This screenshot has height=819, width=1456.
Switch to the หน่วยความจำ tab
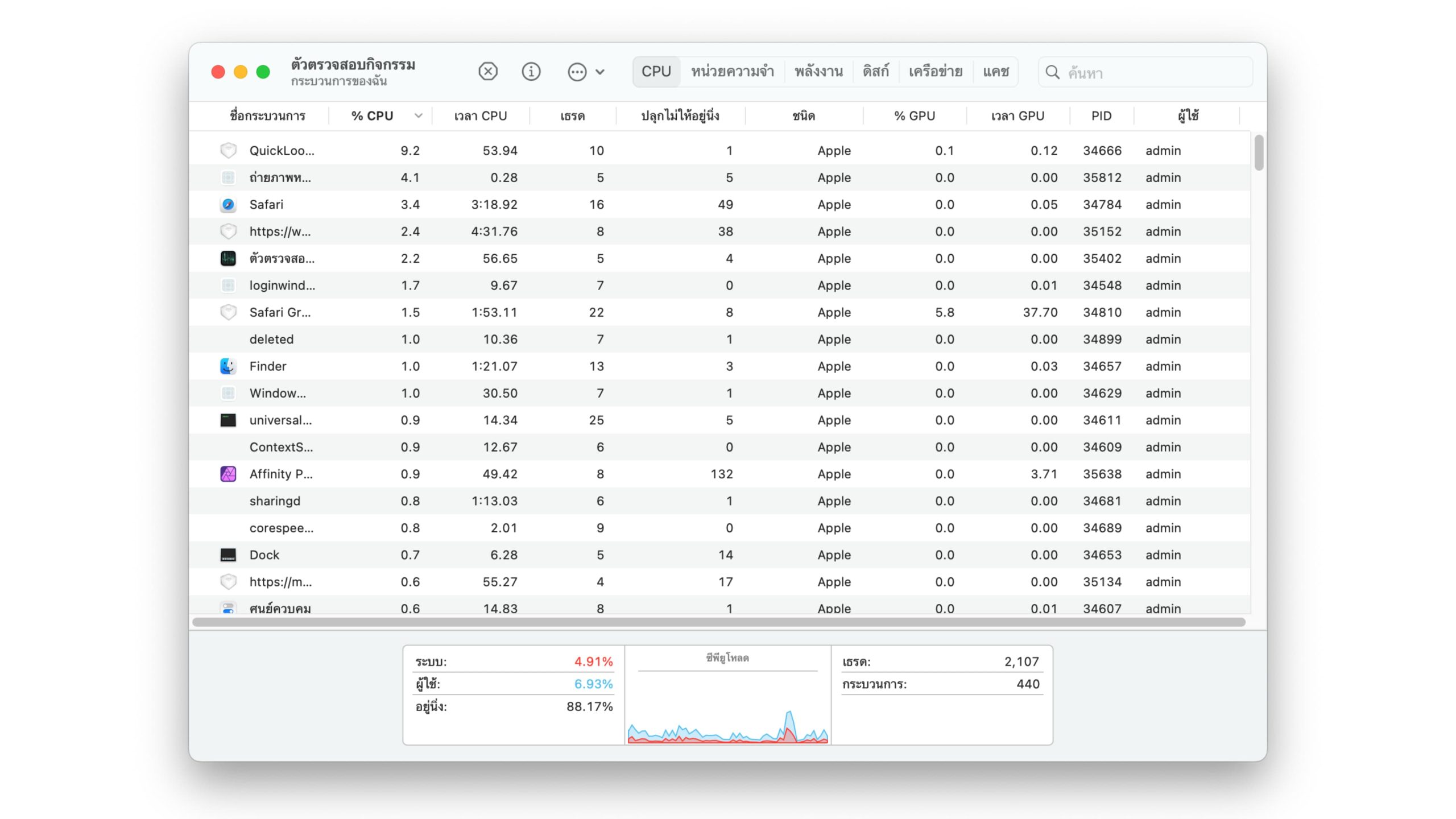point(732,72)
